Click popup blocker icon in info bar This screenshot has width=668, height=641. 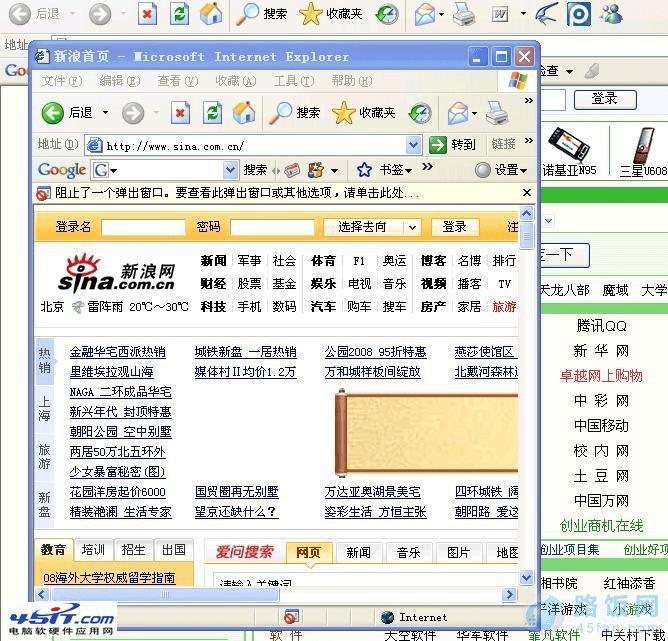click(x=43, y=193)
